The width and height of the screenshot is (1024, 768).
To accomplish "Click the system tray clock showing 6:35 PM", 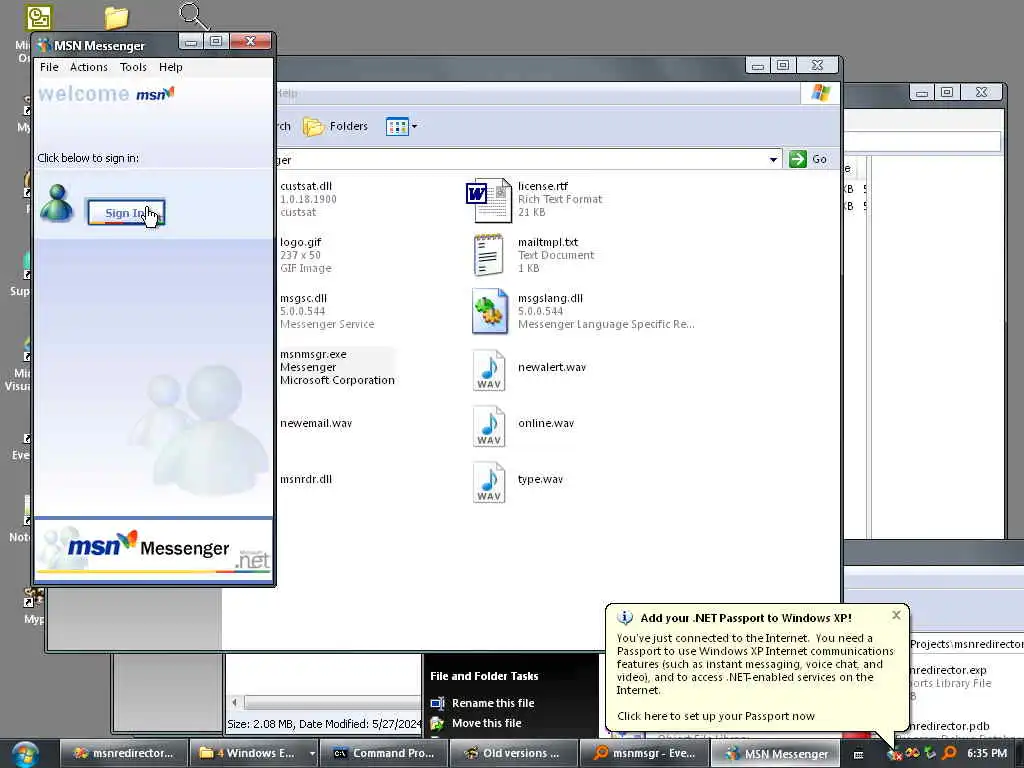I will click(987, 753).
